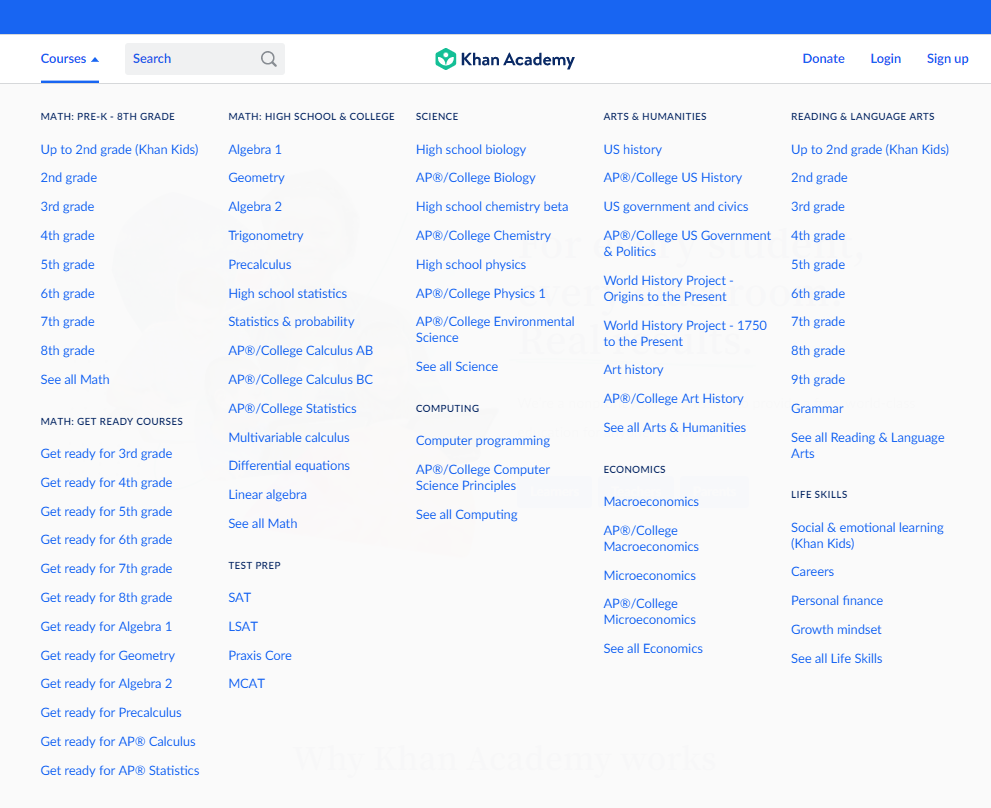Open 9th grade reading
991x808 pixels.
[x=818, y=380]
